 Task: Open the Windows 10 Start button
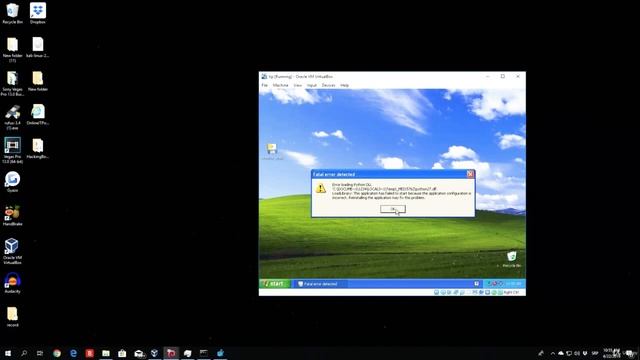click(8, 353)
